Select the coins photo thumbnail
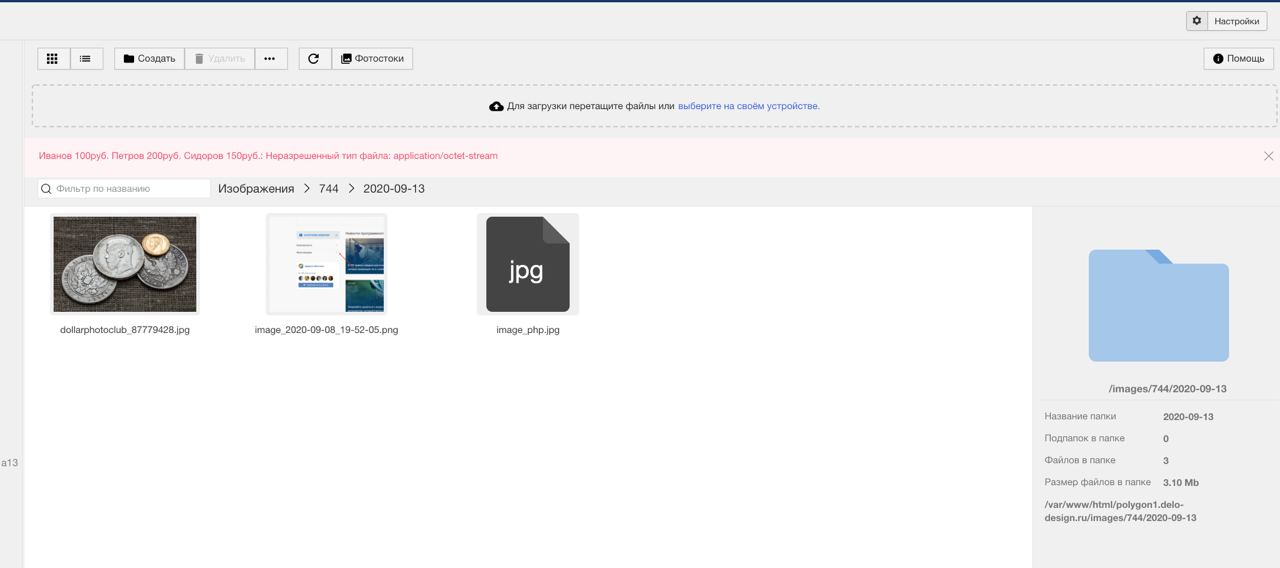1280x568 pixels. click(125, 264)
